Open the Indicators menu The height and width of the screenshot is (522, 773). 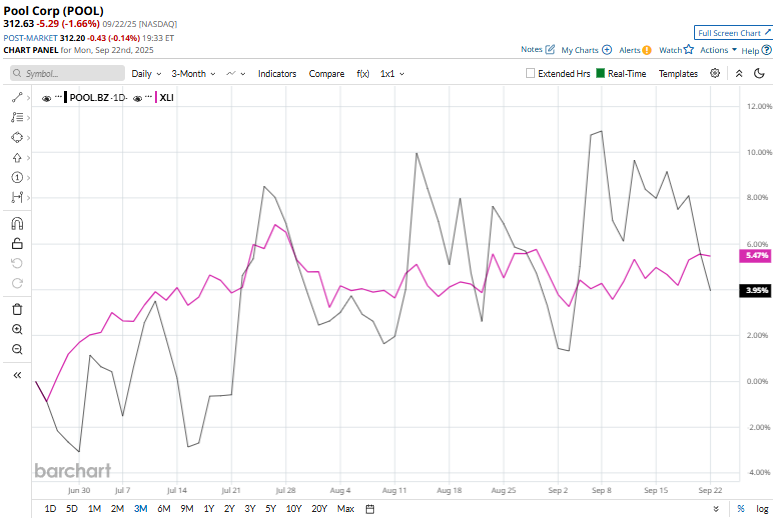(x=277, y=73)
